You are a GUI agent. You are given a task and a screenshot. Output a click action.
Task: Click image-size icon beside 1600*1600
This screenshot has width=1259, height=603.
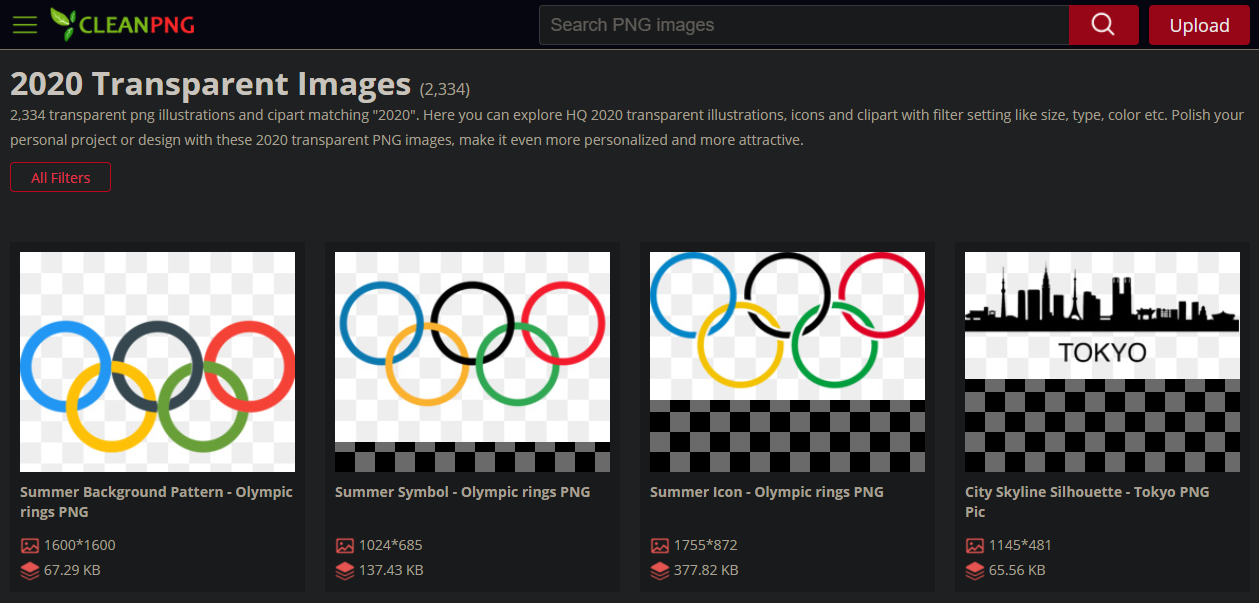29,546
